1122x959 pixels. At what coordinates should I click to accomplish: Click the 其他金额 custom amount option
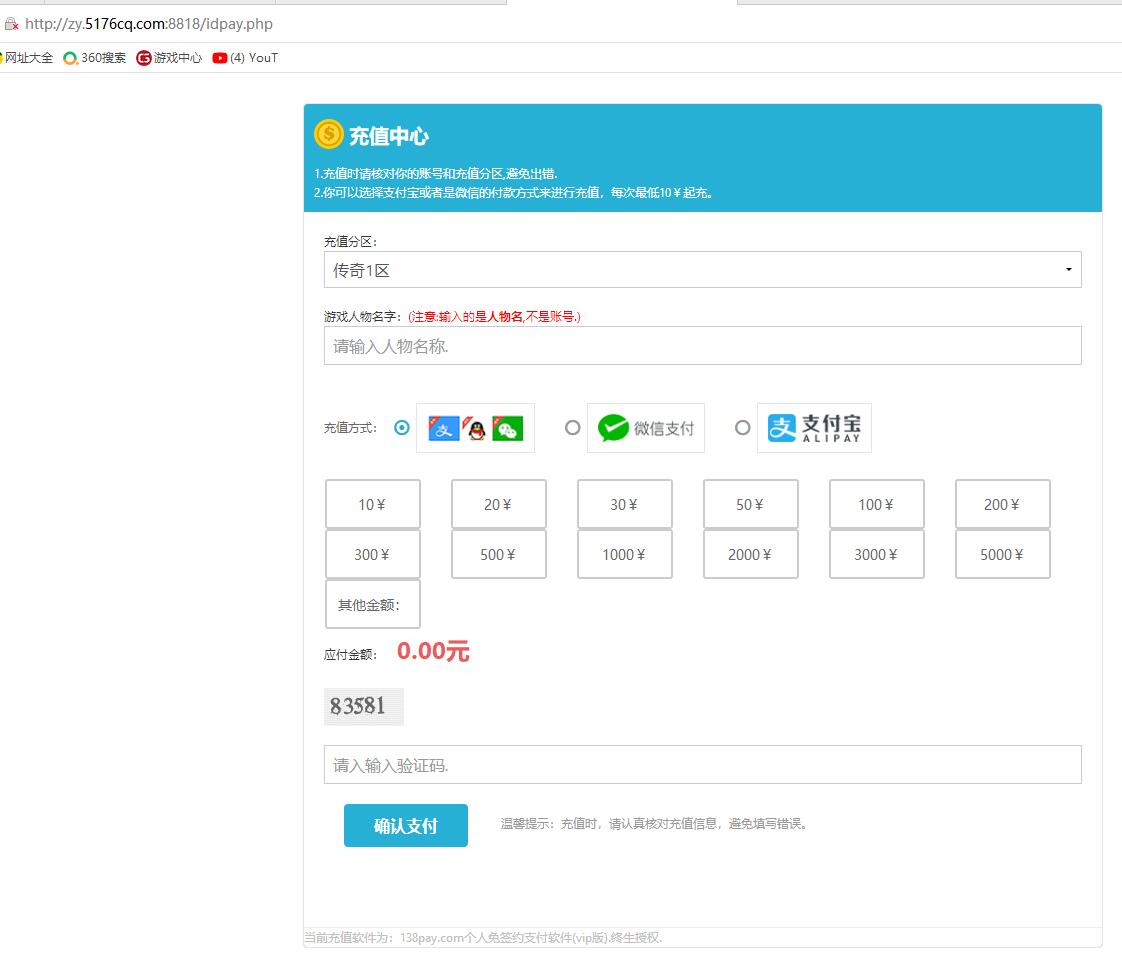(x=372, y=604)
